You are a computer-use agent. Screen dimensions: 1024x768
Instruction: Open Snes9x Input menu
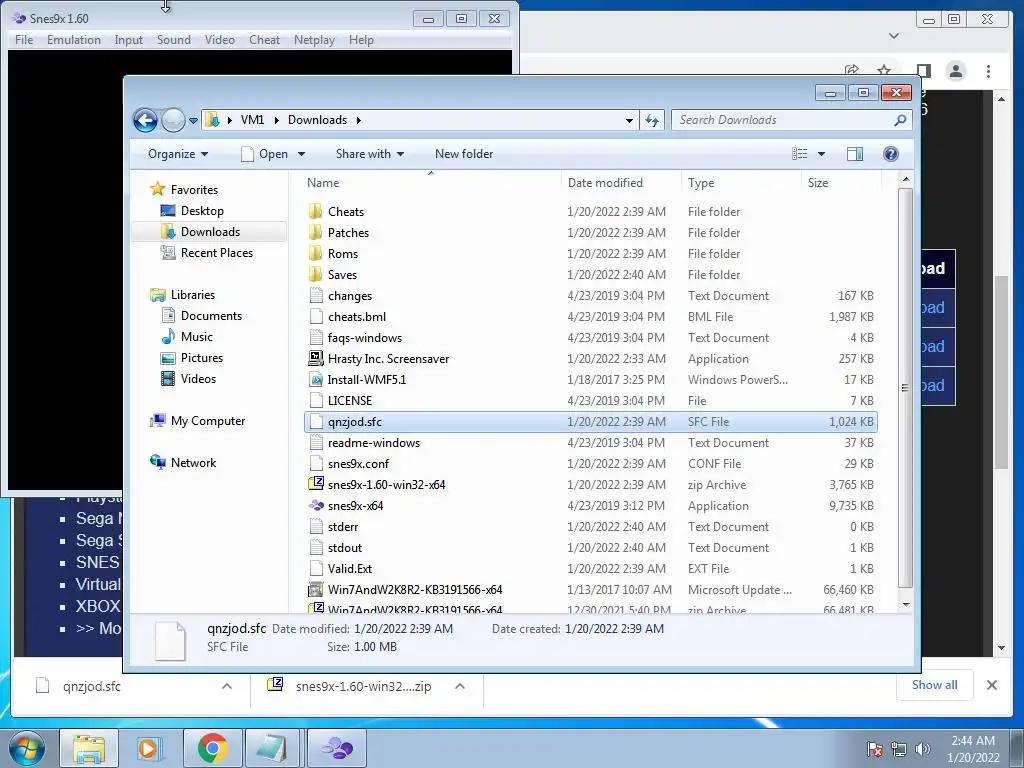click(128, 40)
